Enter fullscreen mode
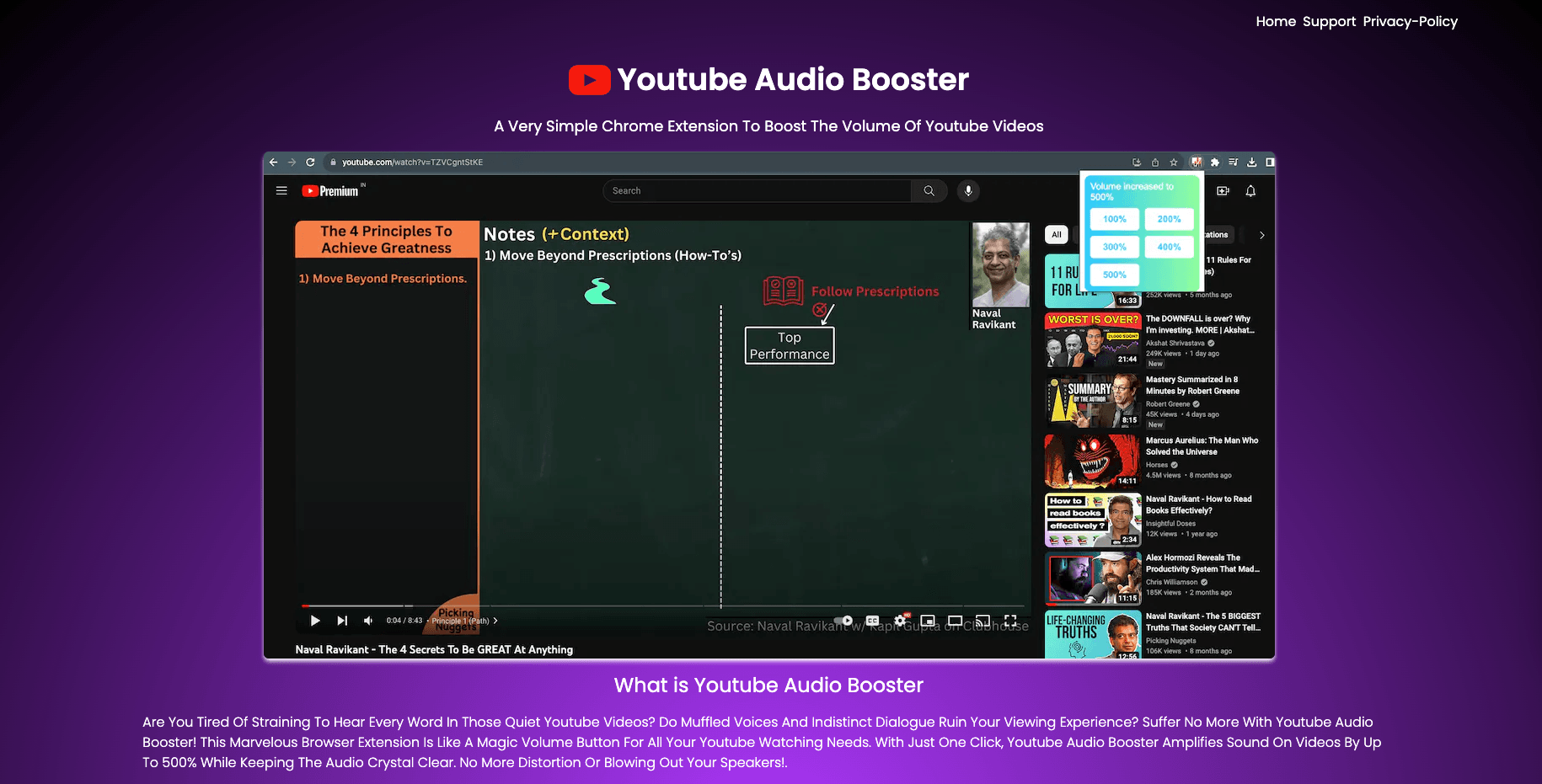This screenshot has width=1542, height=784. click(1010, 621)
